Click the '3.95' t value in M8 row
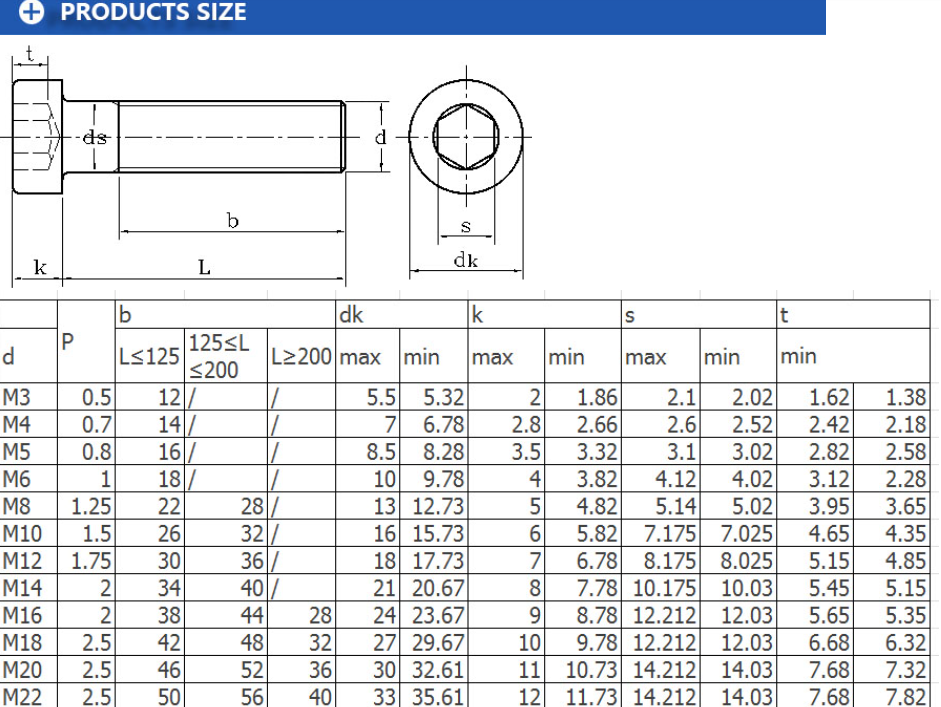This screenshot has width=941, height=707. pyautogui.click(x=829, y=507)
